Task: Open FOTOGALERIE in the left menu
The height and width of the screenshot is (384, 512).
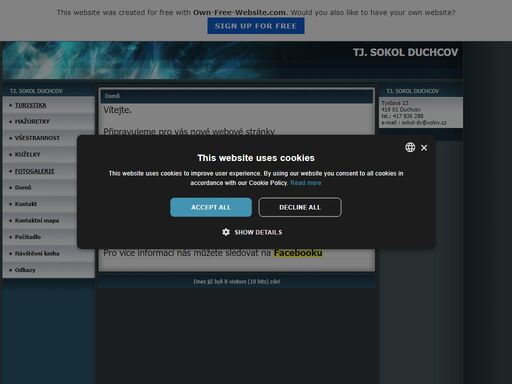Action: [34, 171]
